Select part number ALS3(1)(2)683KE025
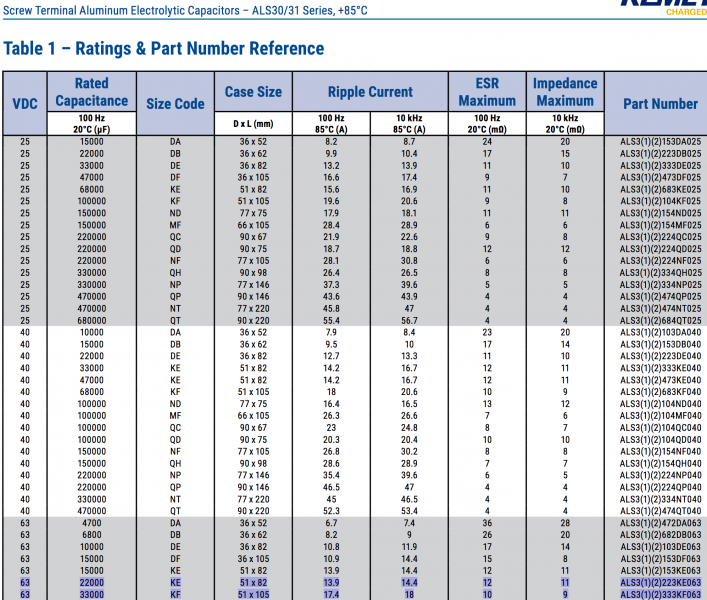 pos(661,189)
